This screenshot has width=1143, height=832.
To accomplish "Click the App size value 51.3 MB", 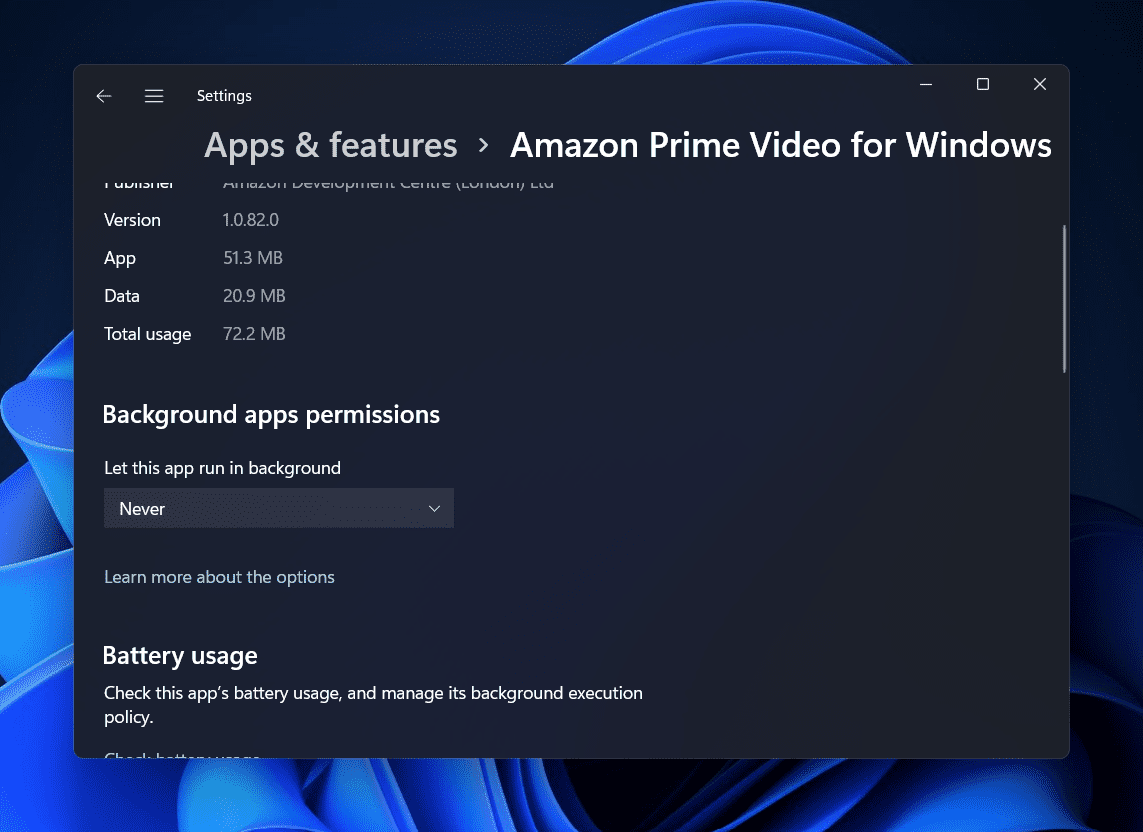I will (x=253, y=257).
